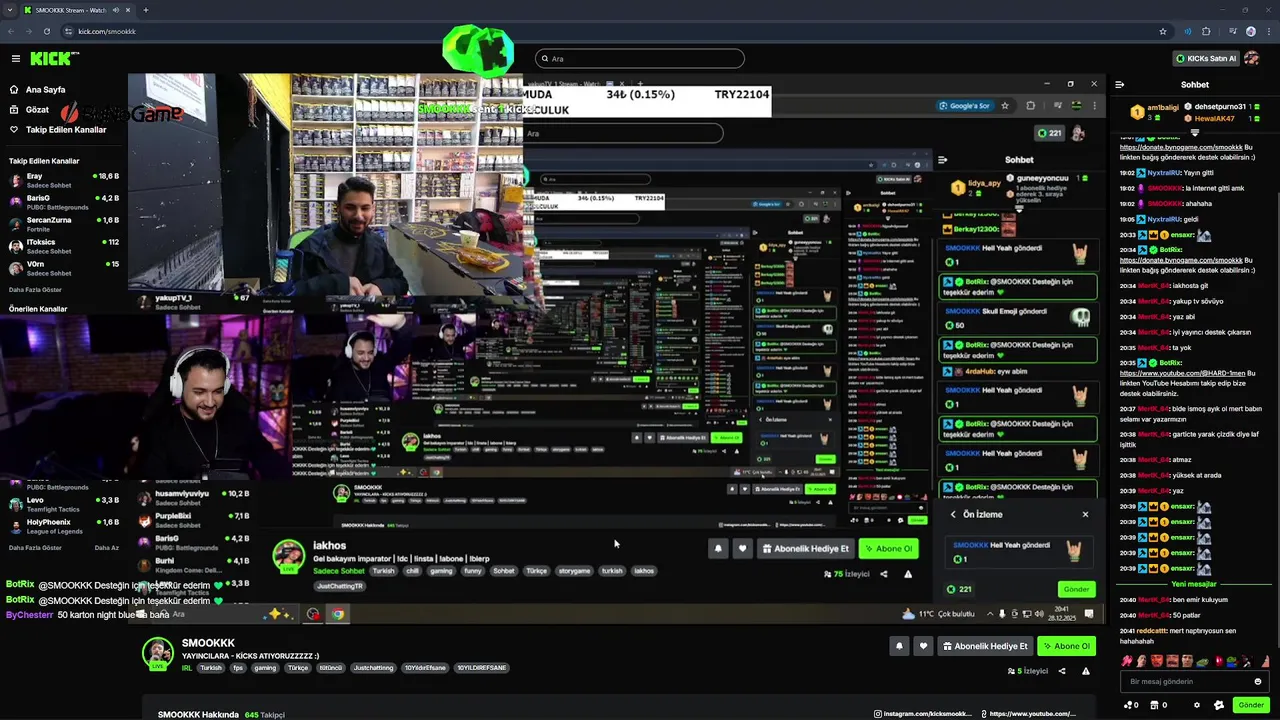Select the Justchatting tag
The height and width of the screenshot is (720, 1280).
374,668
